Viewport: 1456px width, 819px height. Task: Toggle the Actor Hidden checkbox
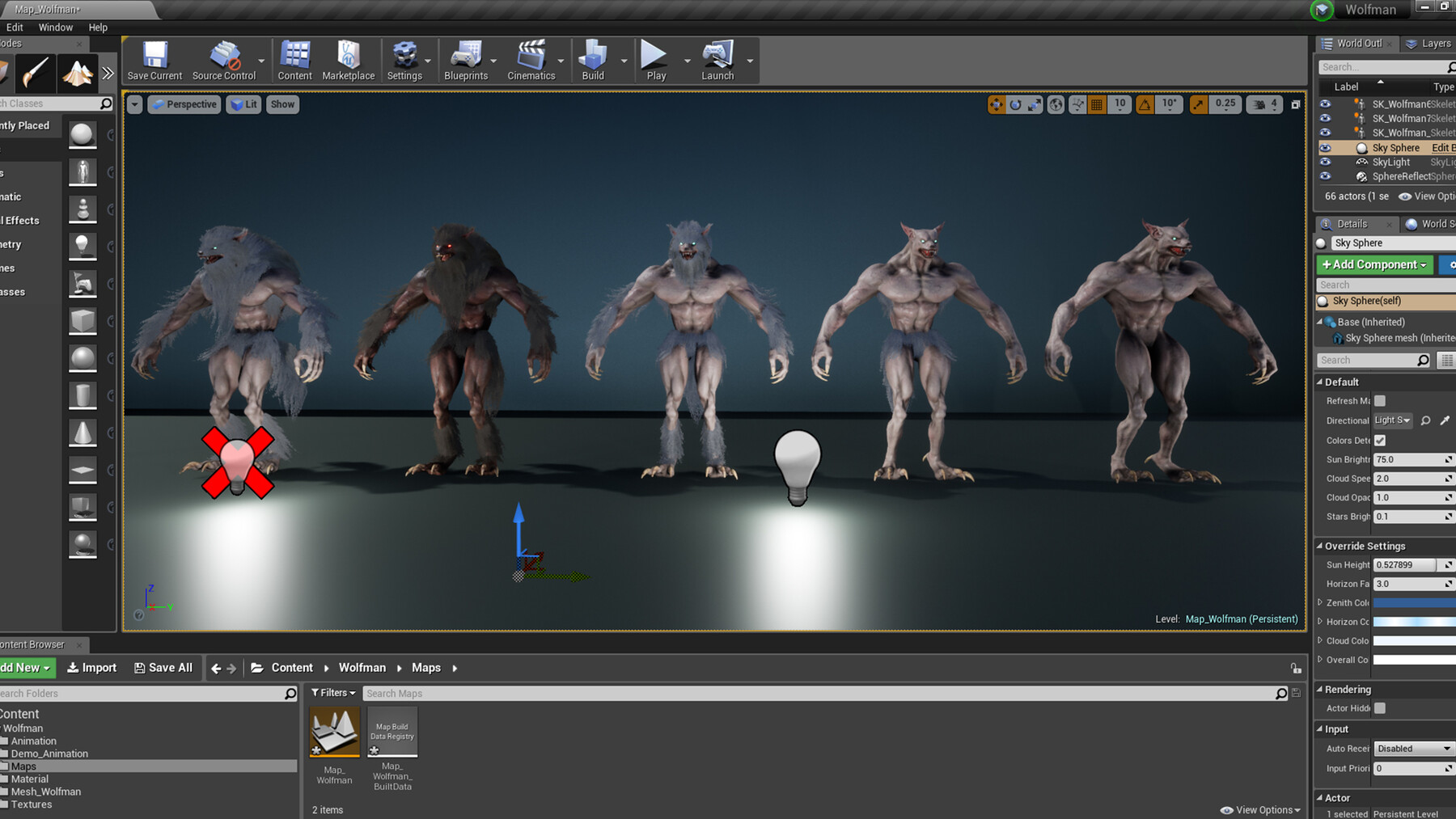[x=1380, y=708]
